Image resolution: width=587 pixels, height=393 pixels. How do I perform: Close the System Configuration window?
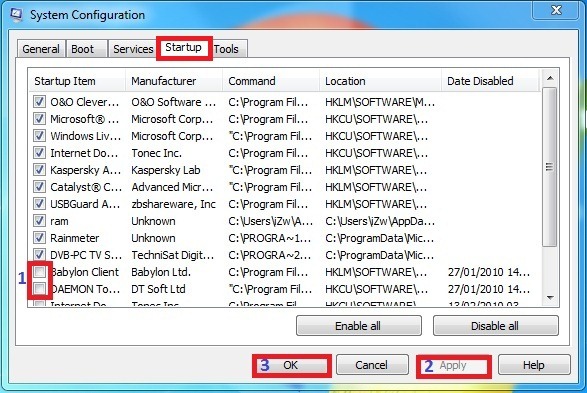tap(556, 10)
